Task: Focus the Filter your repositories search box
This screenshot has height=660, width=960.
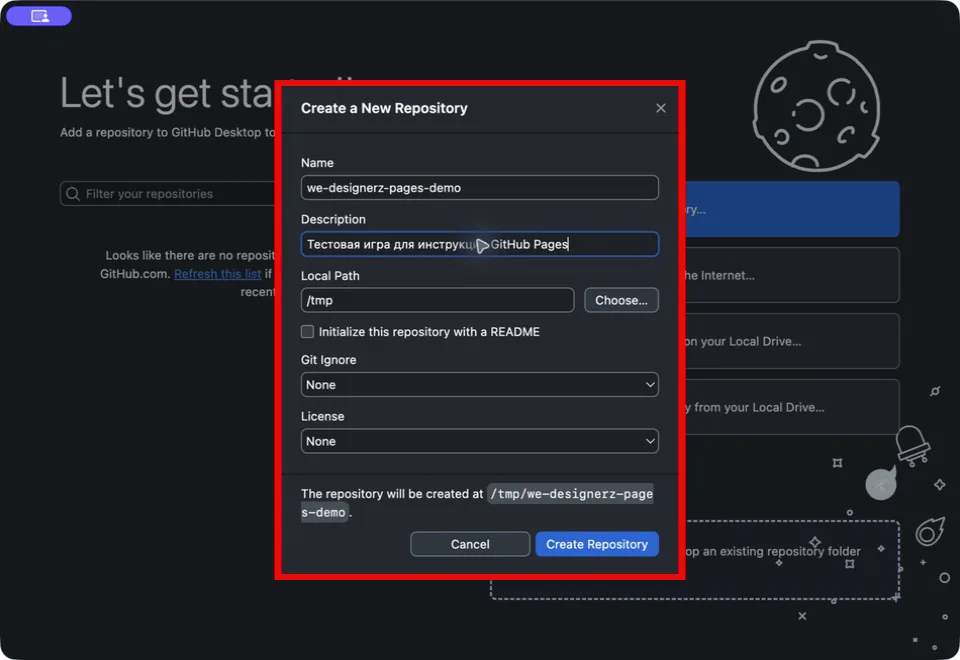Action: pyautogui.click(x=168, y=194)
